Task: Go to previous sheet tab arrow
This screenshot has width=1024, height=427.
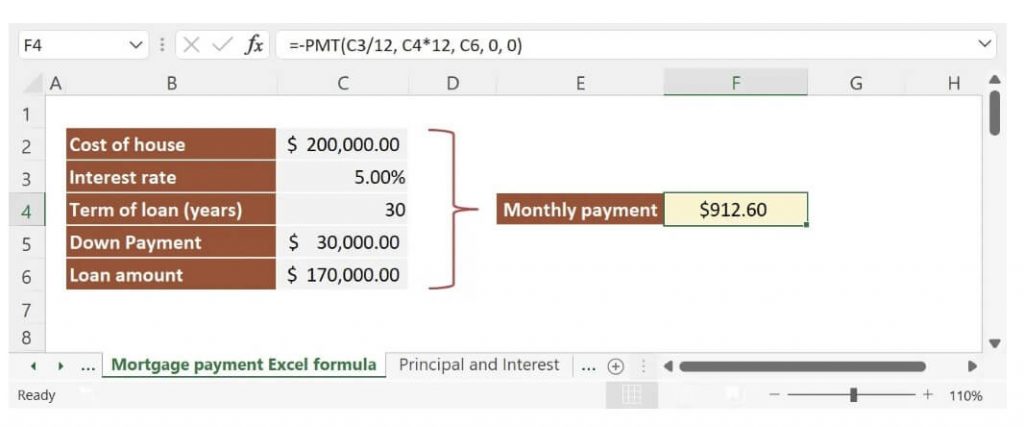Action: [33, 366]
